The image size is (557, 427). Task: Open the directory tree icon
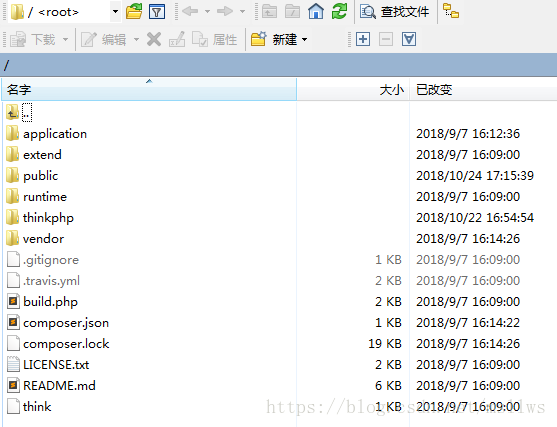tap(451, 11)
